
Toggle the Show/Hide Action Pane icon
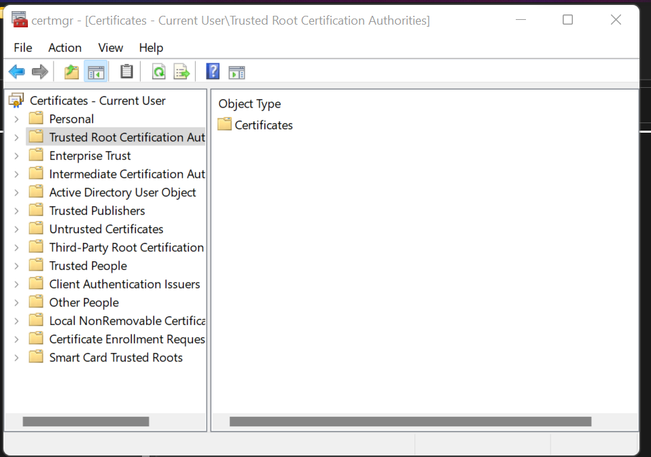point(237,72)
